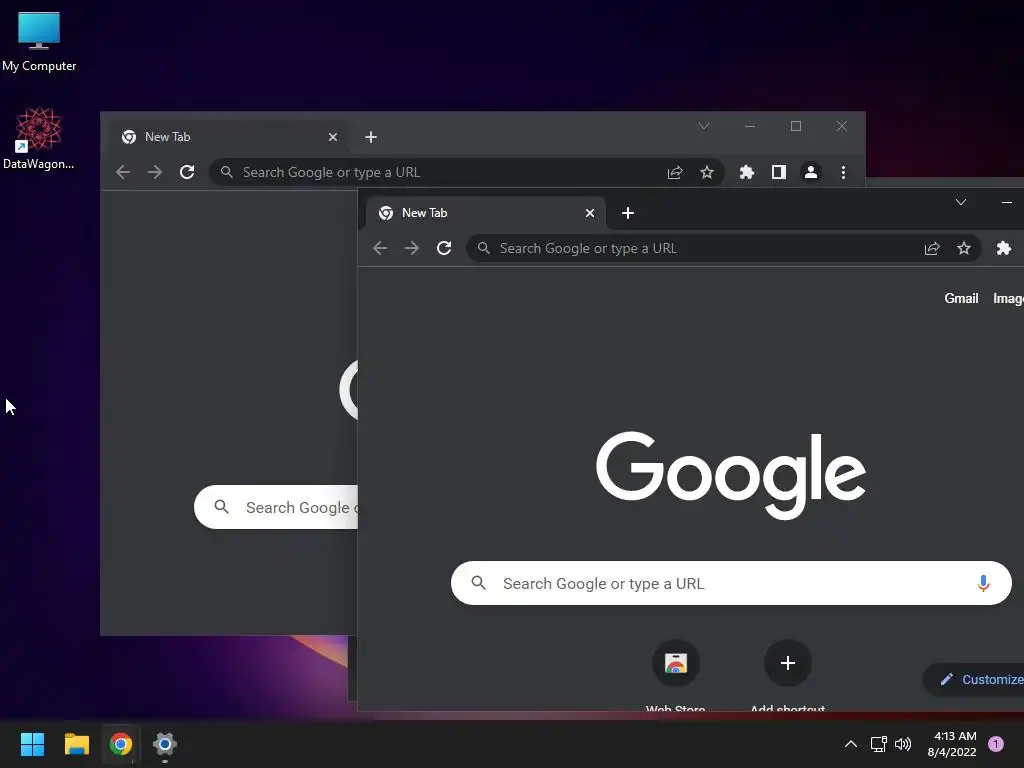Open the Gmail link
Viewport: 1024px width, 768px height.
[961, 298]
